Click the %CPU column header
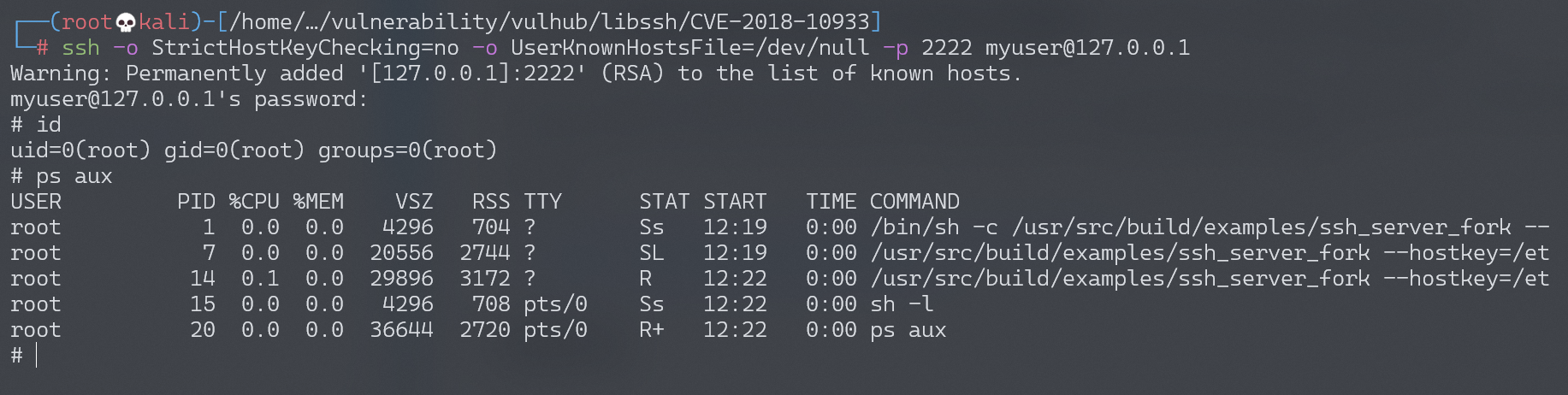Viewport: 1568px width, 395px height. [x=254, y=202]
